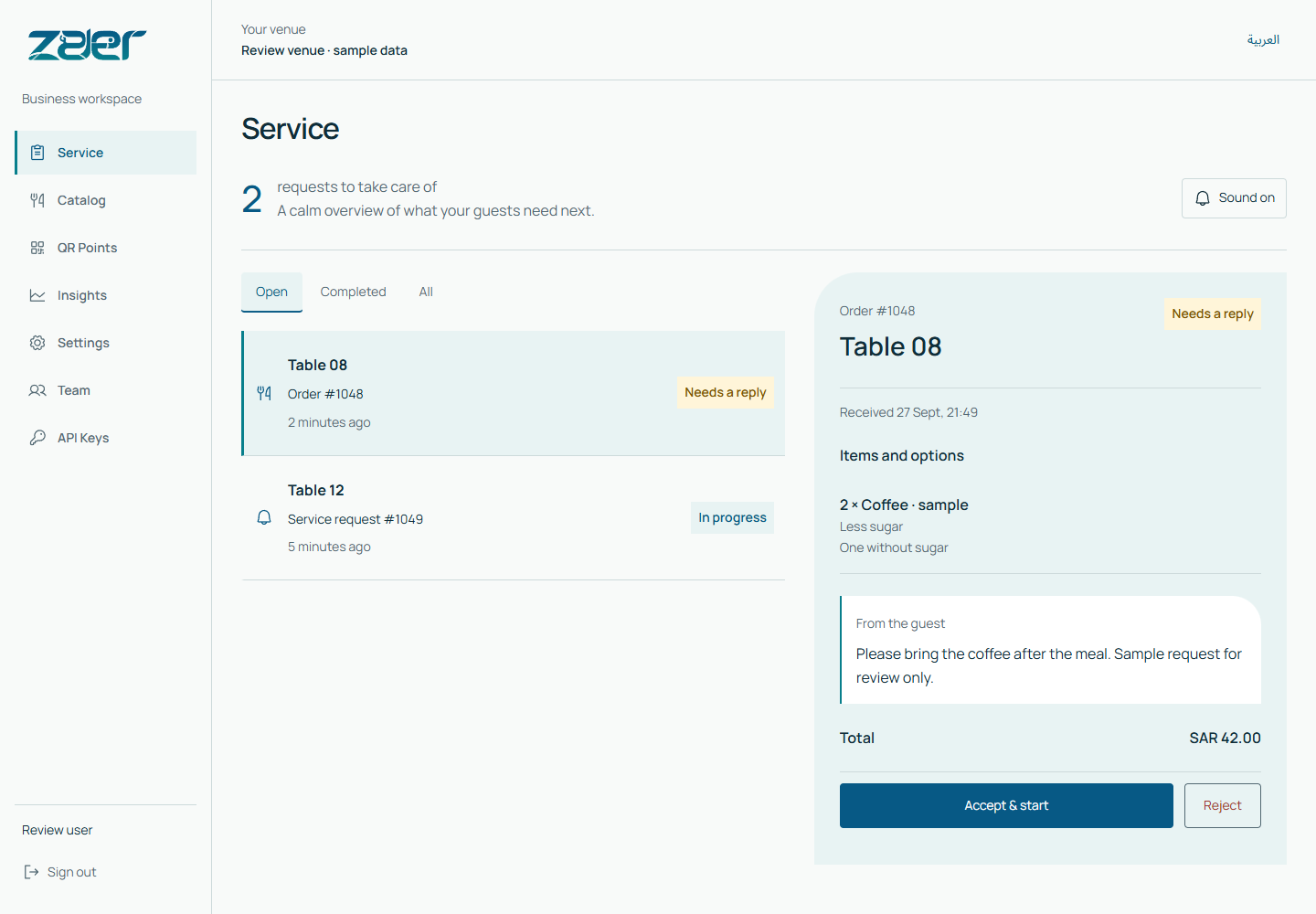Click the Zaer logo
1316x914 pixels.
[87, 45]
